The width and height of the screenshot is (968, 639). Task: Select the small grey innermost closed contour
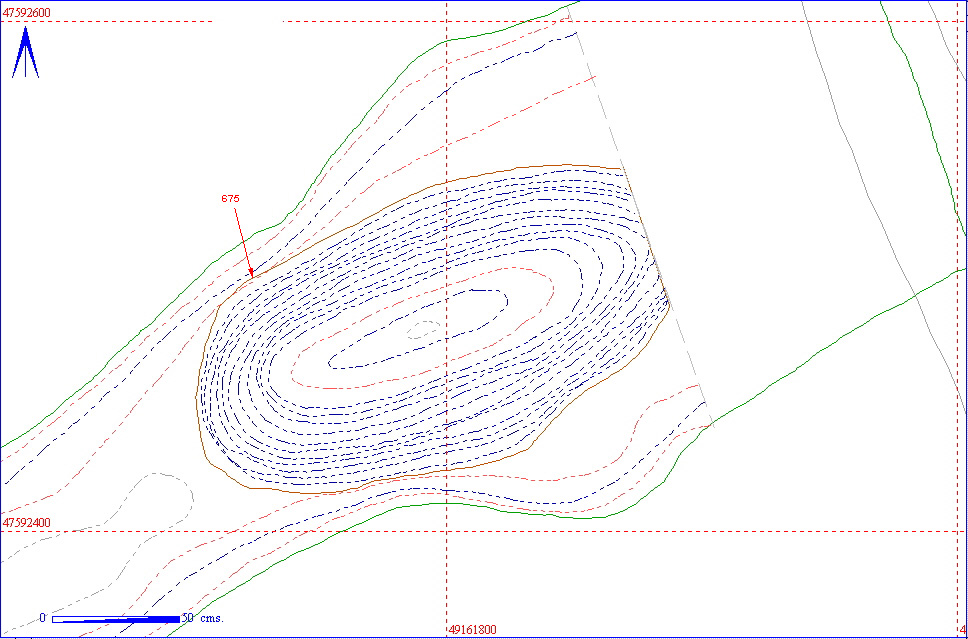423,330
